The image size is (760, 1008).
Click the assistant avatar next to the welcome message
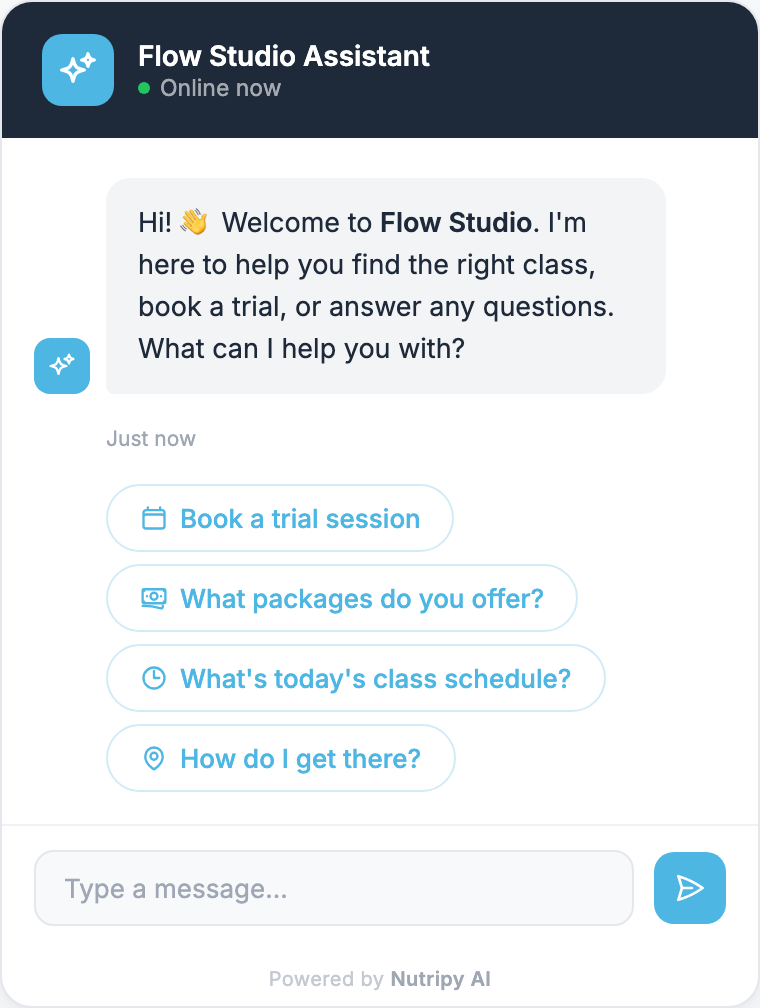tap(61, 366)
